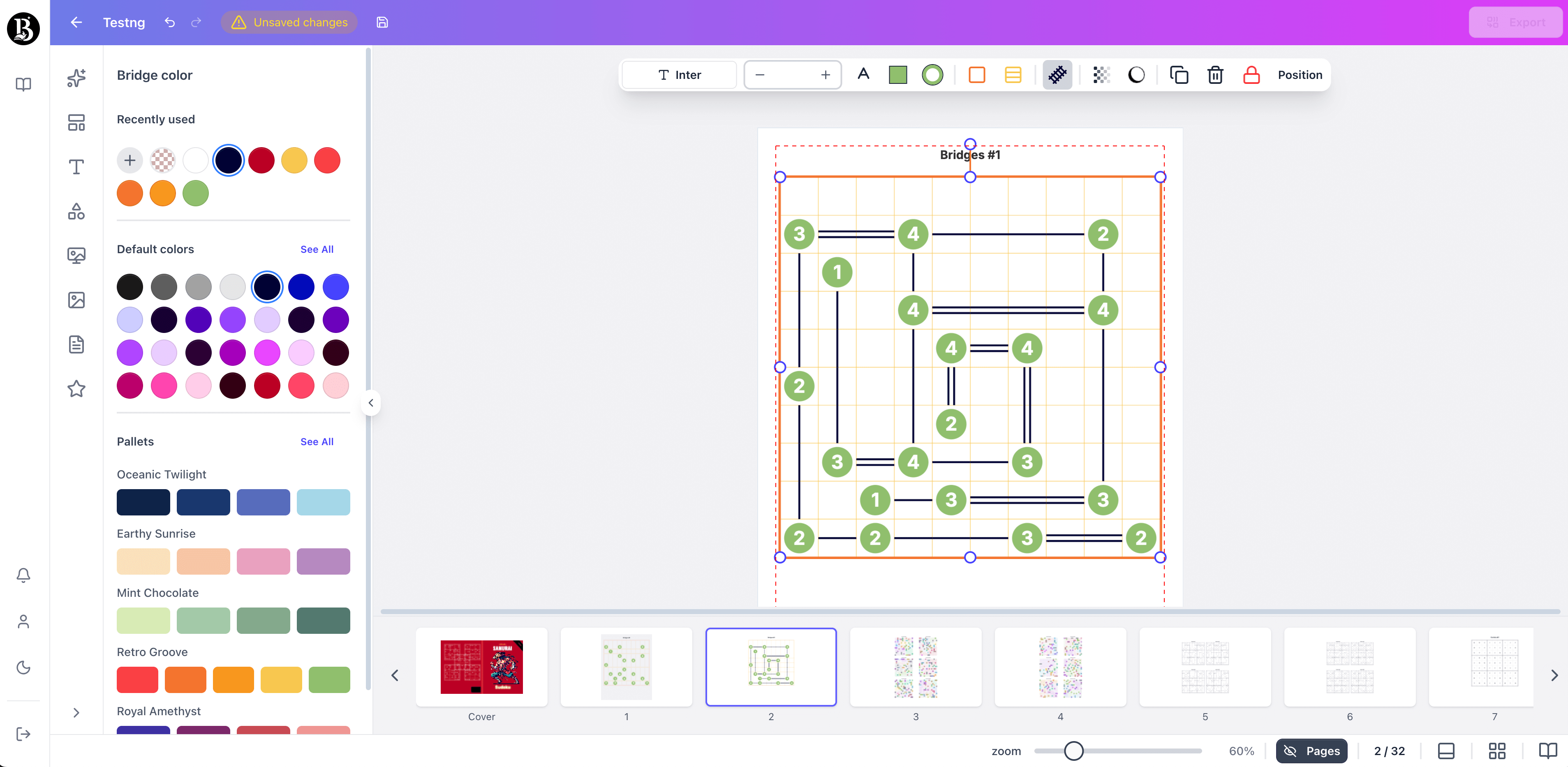Collapse the left sidebar panel
This screenshot has width=1568, height=767.
point(370,402)
